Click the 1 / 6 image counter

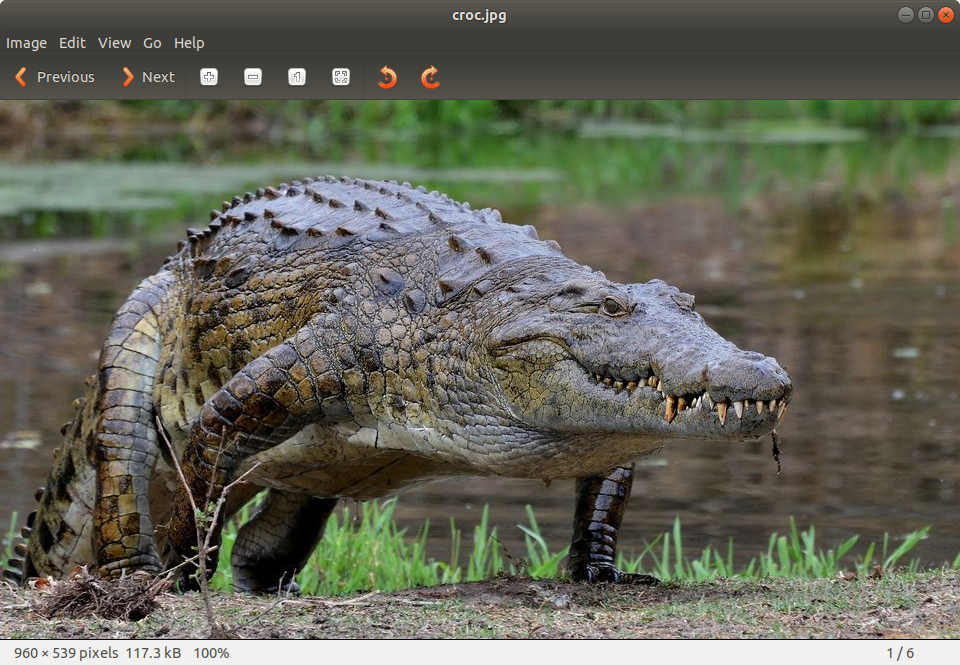900,653
